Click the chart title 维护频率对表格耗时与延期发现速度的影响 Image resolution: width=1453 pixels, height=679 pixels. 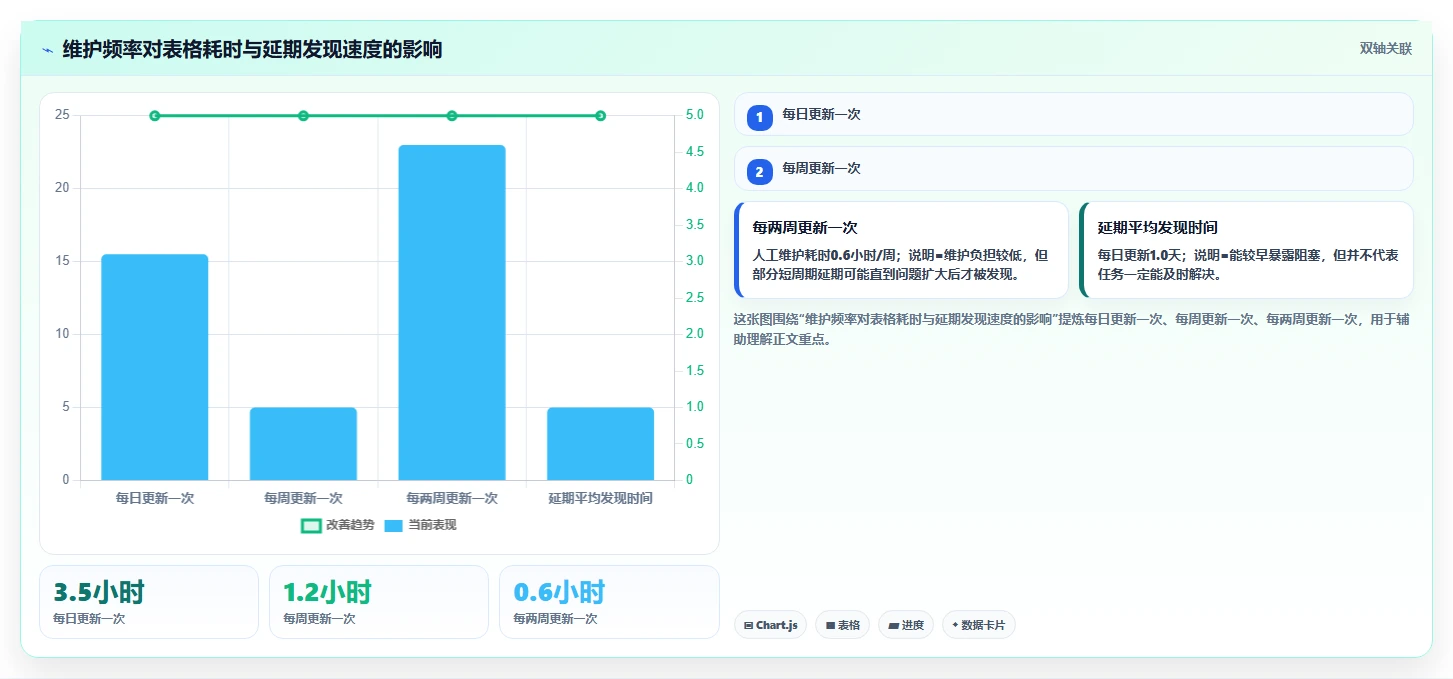click(252, 49)
